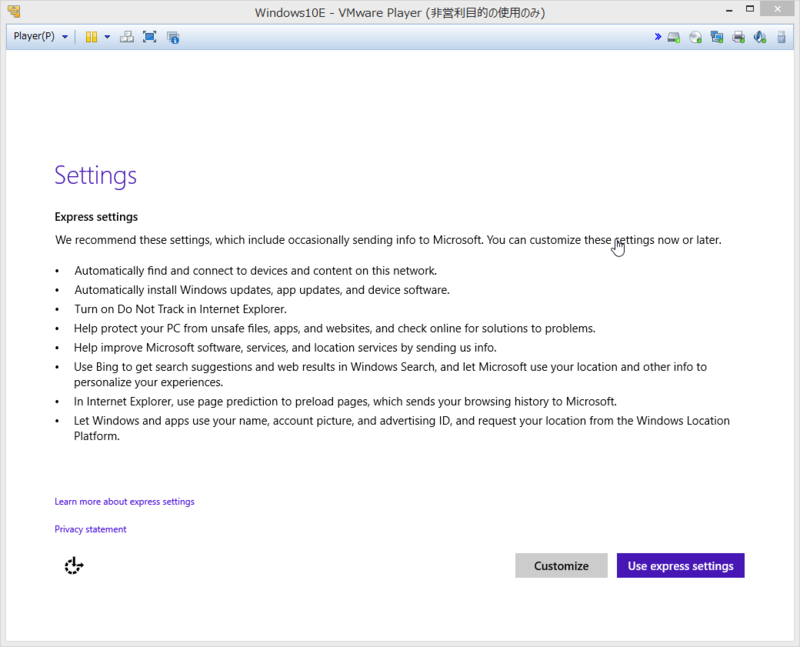Click Use express settings button
Image resolution: width=800 pixels, height=647 pixels.
pos(681,565)
